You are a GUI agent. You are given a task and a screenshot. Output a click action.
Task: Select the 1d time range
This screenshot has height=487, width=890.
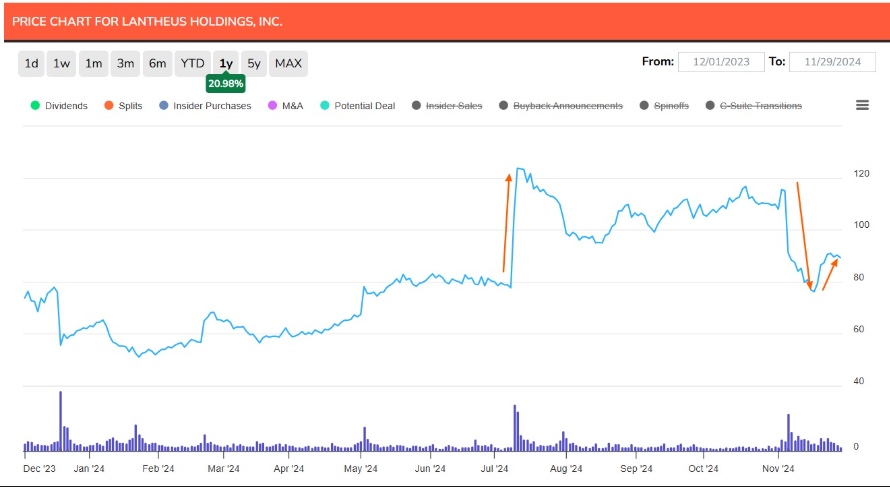(32, 64)
